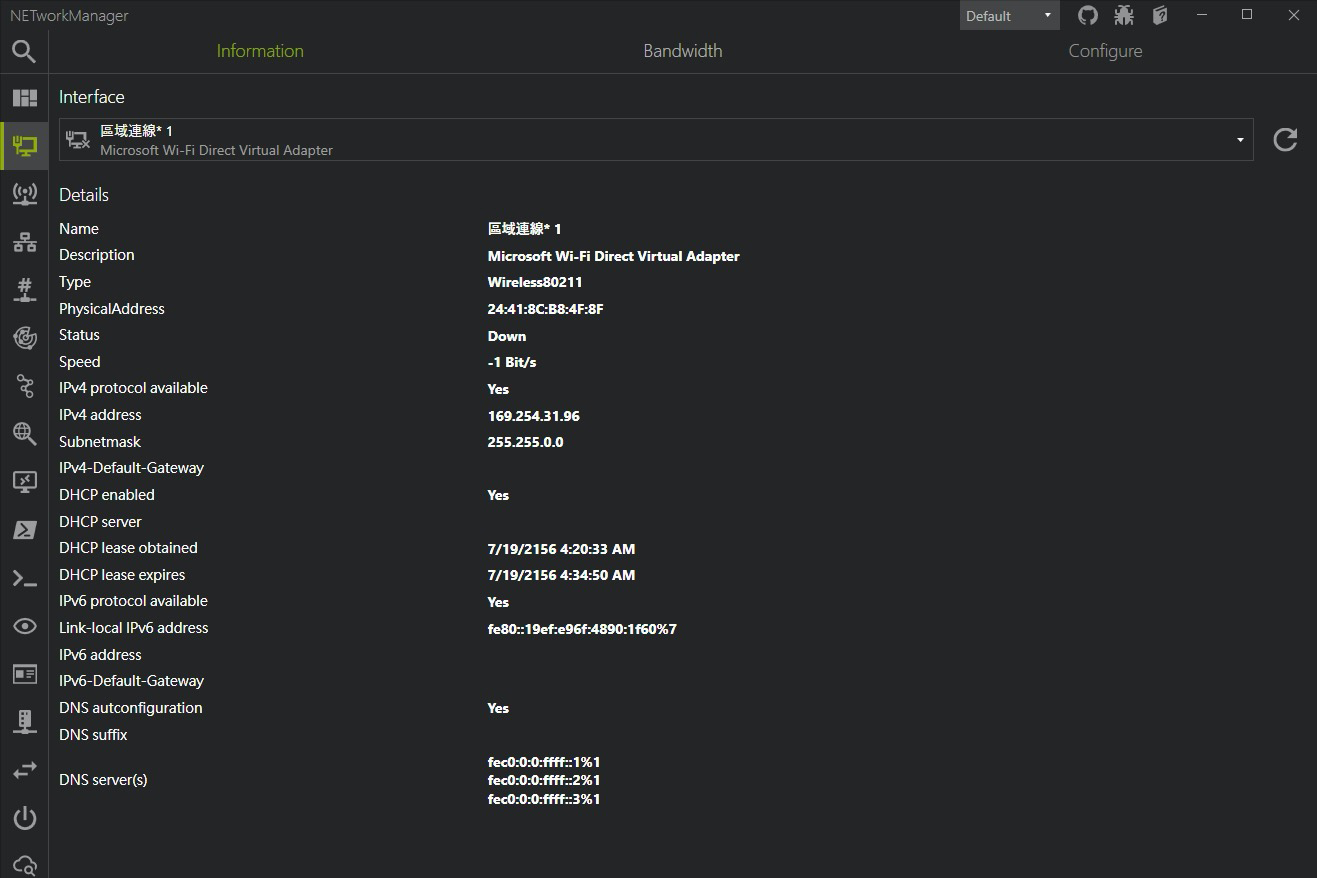This screenshot has height=878, width=1317.
Task: Open NETworkManager's GitHub page
Action: pyautogui.click(x=1087, y=15)
